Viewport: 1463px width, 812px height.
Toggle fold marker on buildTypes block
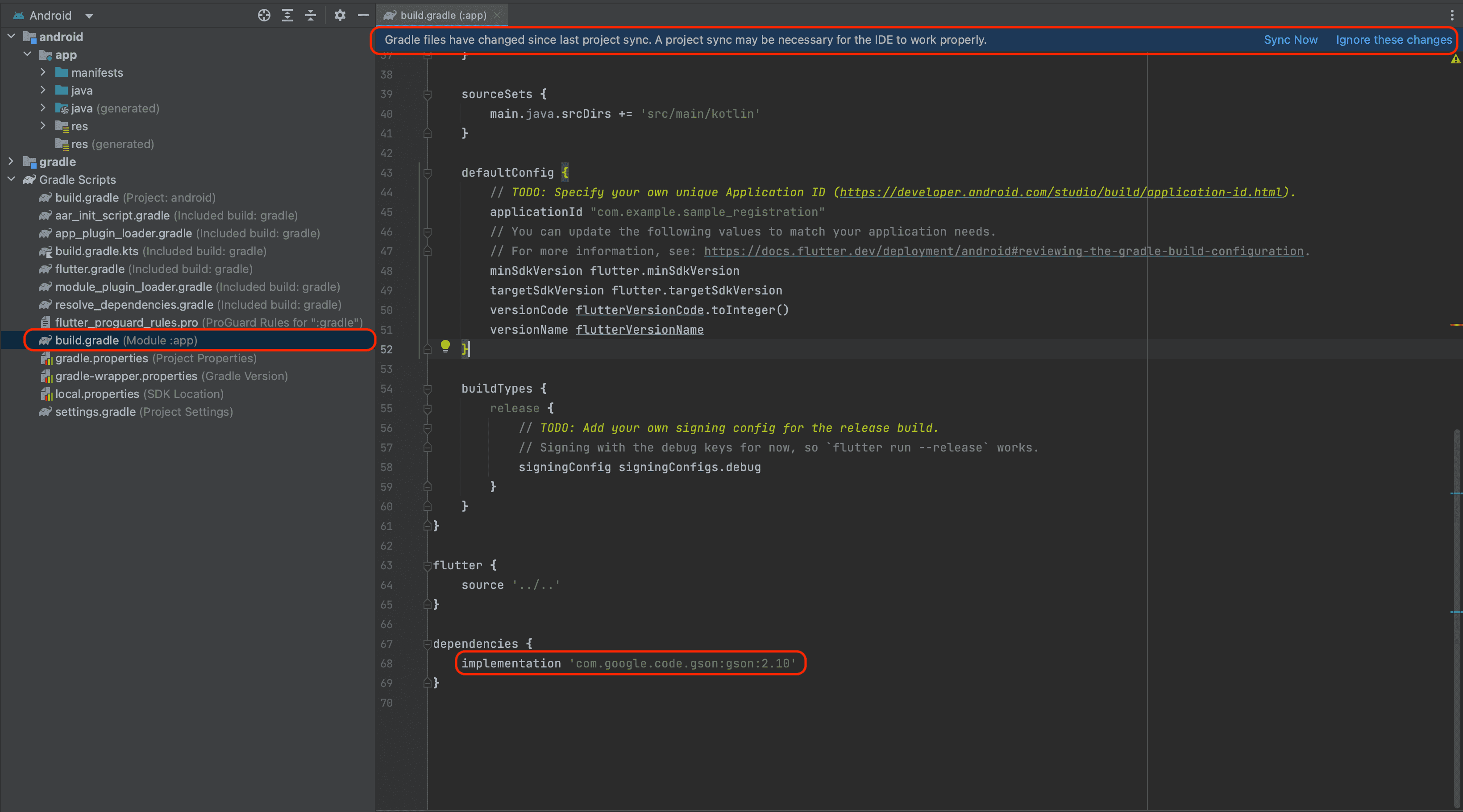click(428, 389)
